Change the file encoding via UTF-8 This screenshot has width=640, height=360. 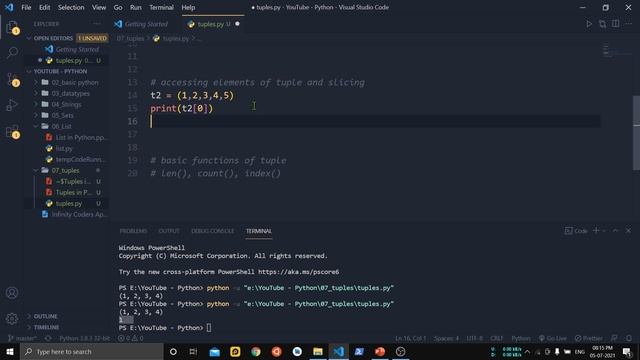pyautogui.click(x=474, y=338)
